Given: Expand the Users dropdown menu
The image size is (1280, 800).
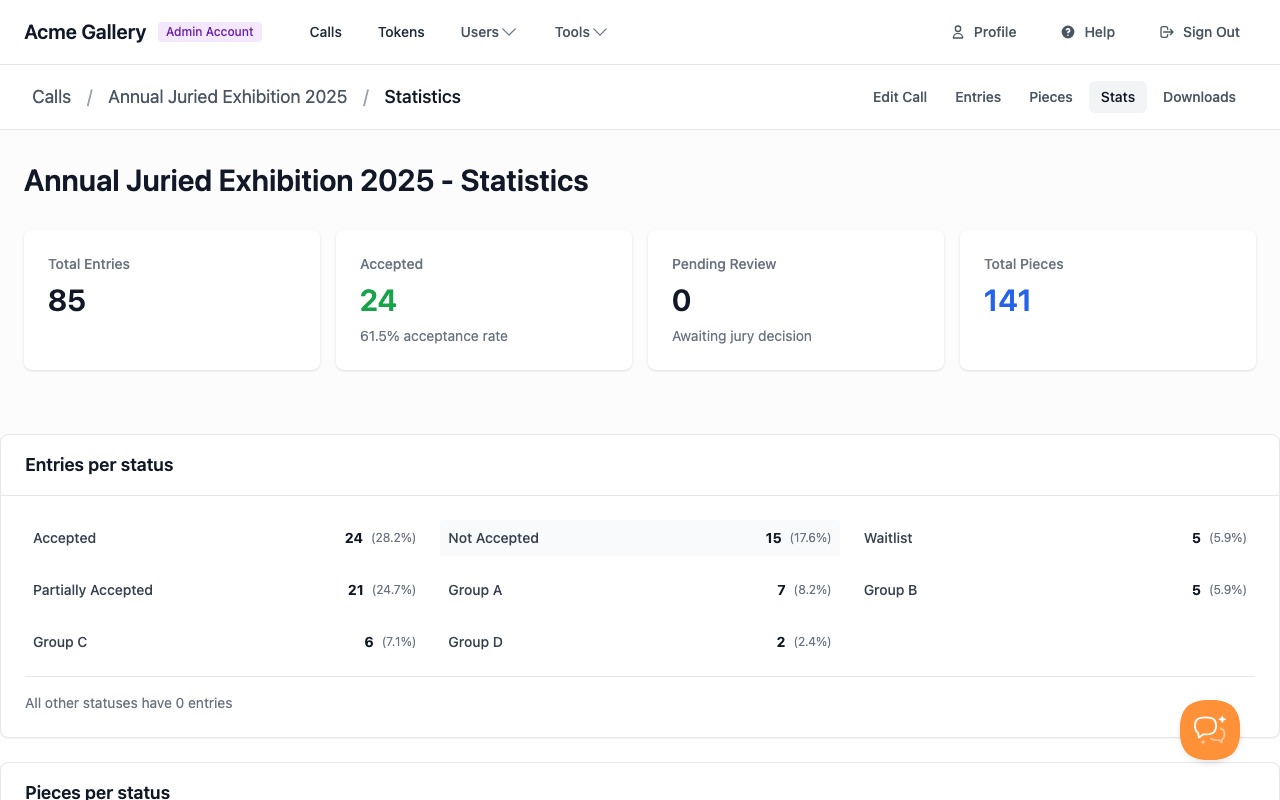Looking at the screenshot, I should coord(487,32).
